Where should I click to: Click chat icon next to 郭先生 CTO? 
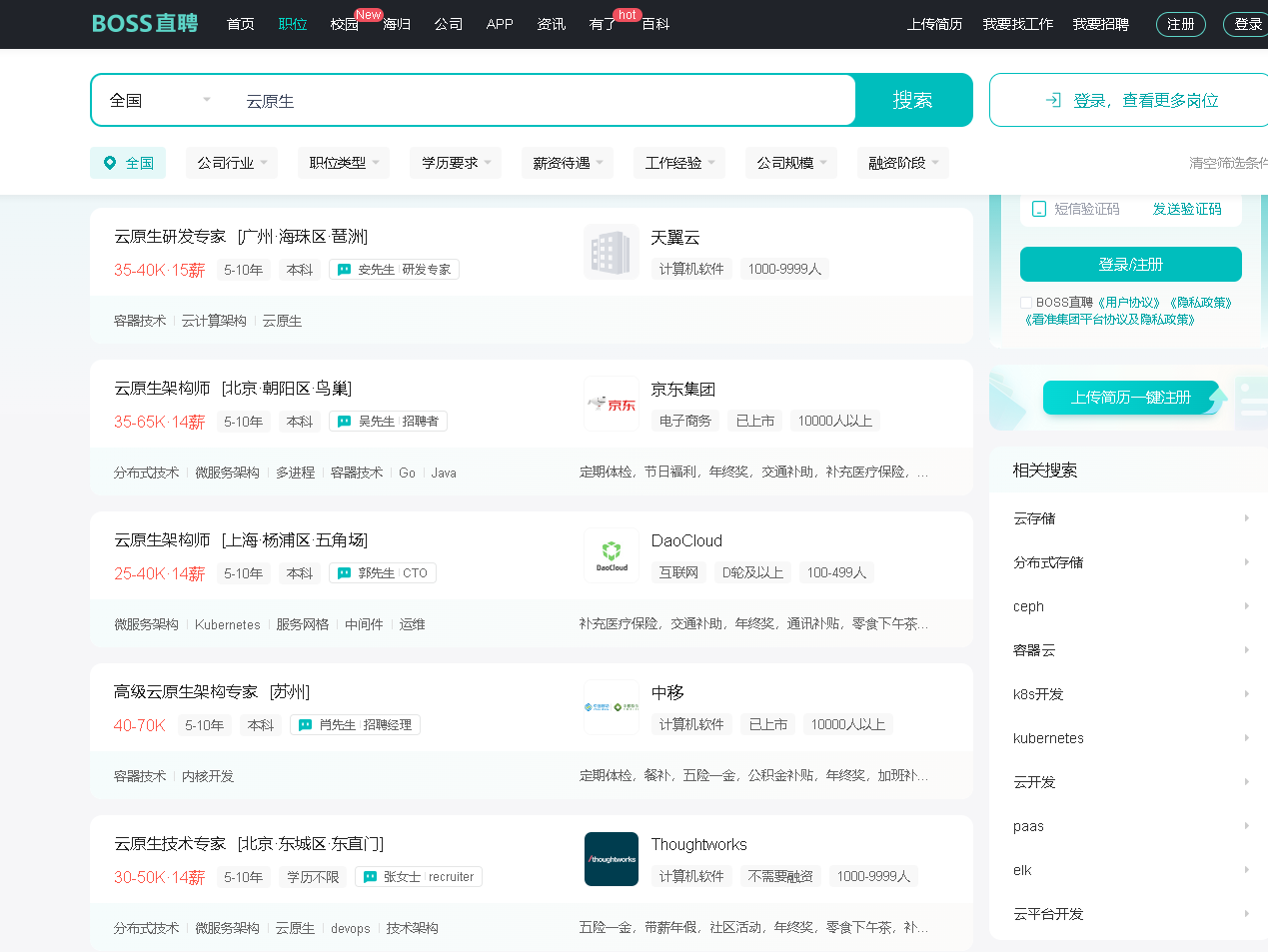pos(345,573)
